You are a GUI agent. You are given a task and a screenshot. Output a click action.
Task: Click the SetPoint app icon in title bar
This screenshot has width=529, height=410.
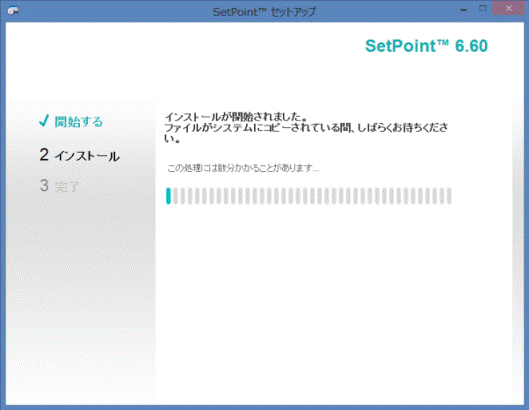click(x=13, y=11)
